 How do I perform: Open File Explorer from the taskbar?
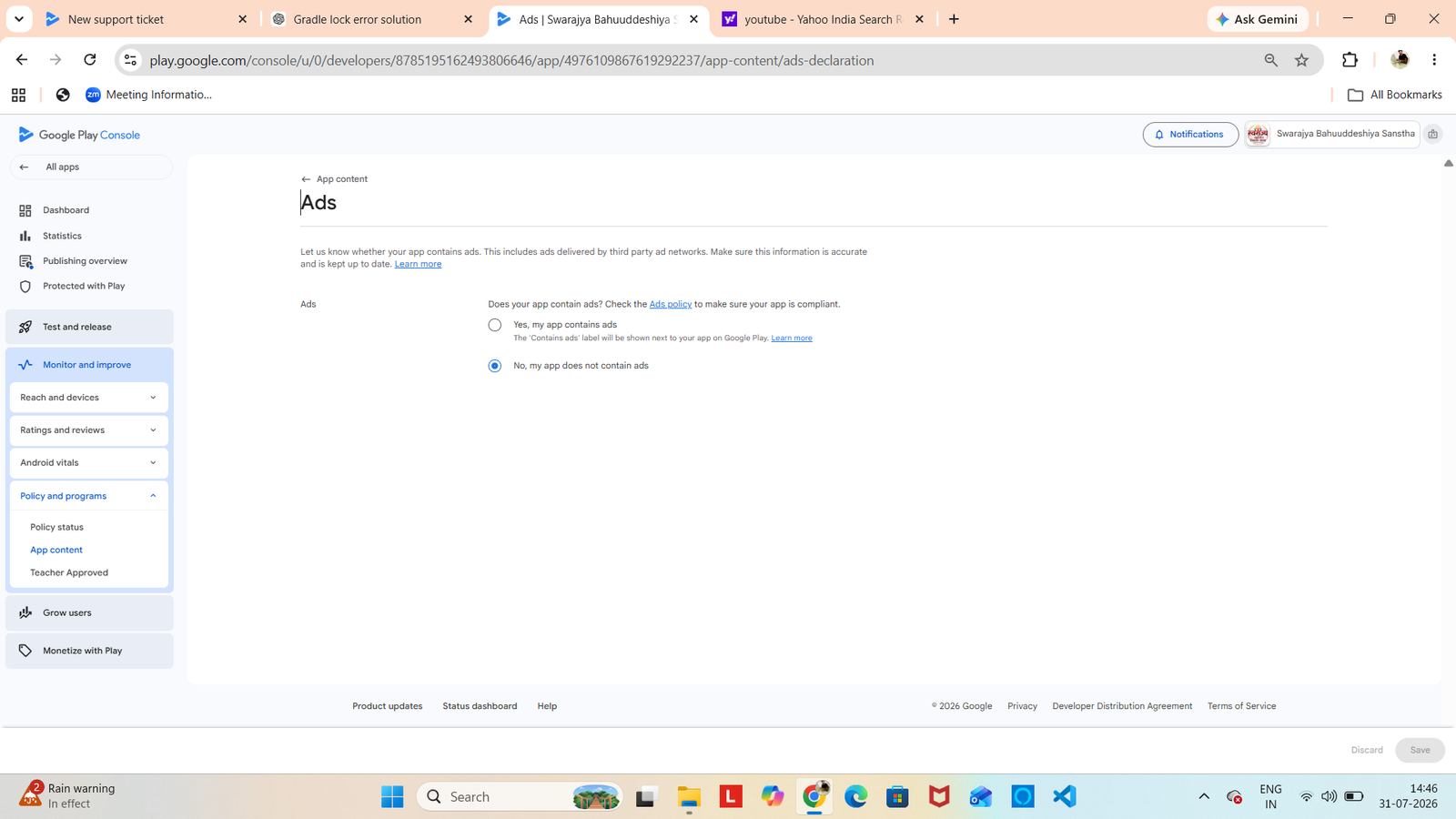tap(689, 796)
